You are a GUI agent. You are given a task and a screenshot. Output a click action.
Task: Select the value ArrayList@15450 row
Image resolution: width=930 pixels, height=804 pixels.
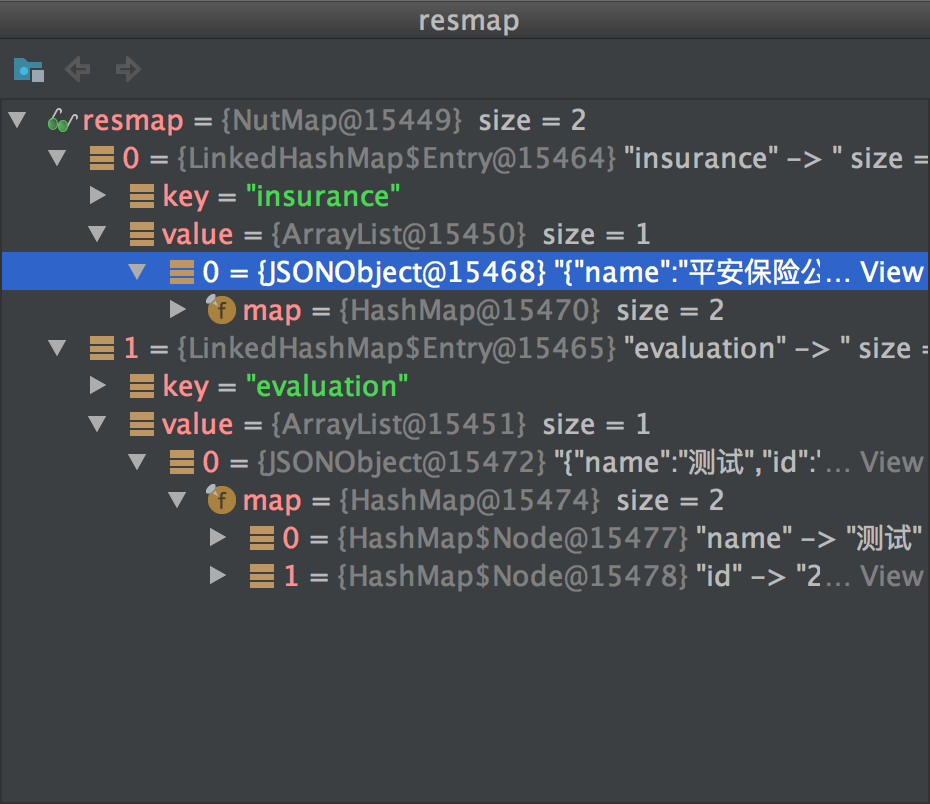pos(400,234)
